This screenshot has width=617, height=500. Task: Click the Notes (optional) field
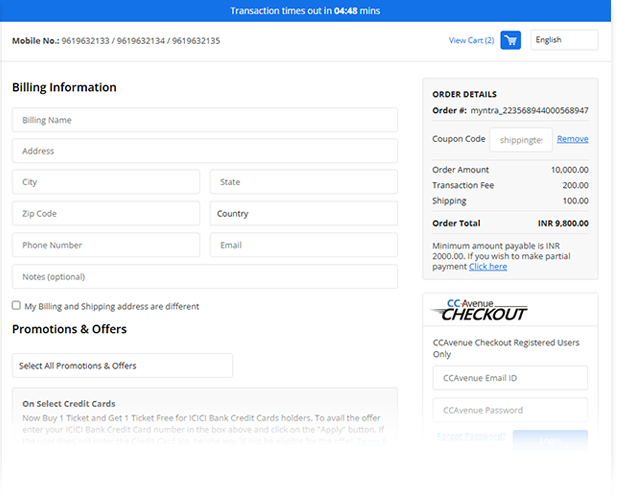tap(204, 277)
